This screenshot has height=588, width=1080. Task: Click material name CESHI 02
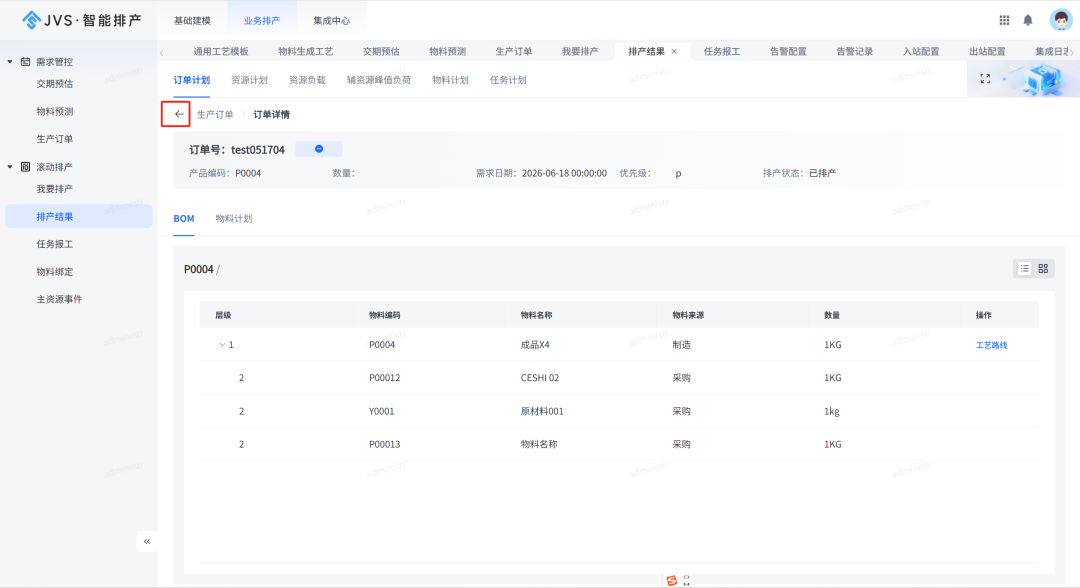[x=540, y=377]
